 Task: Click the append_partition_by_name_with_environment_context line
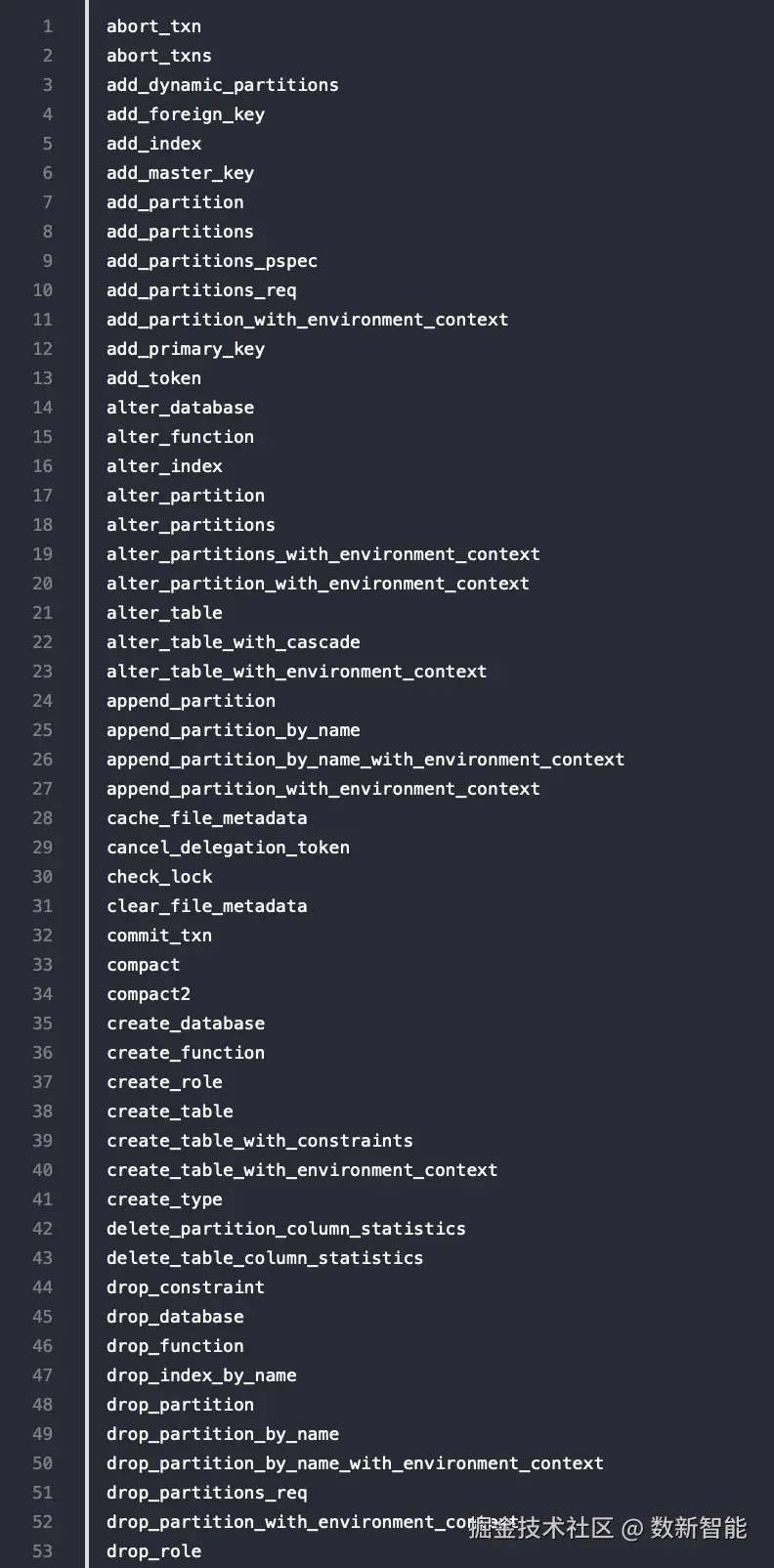click(x=365, y=760)
